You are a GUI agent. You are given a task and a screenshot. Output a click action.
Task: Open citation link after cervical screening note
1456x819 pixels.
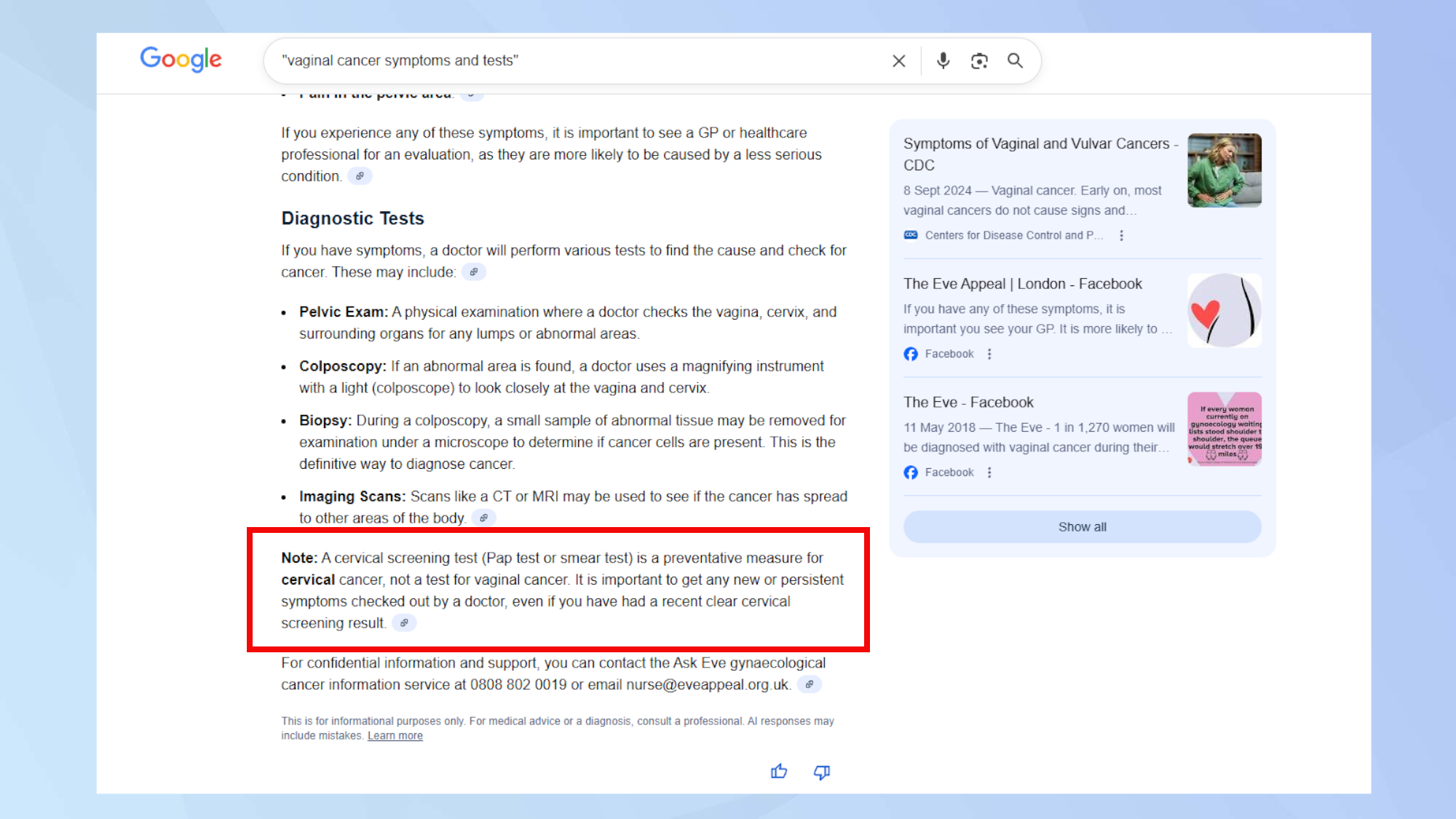tap(404, 623)
